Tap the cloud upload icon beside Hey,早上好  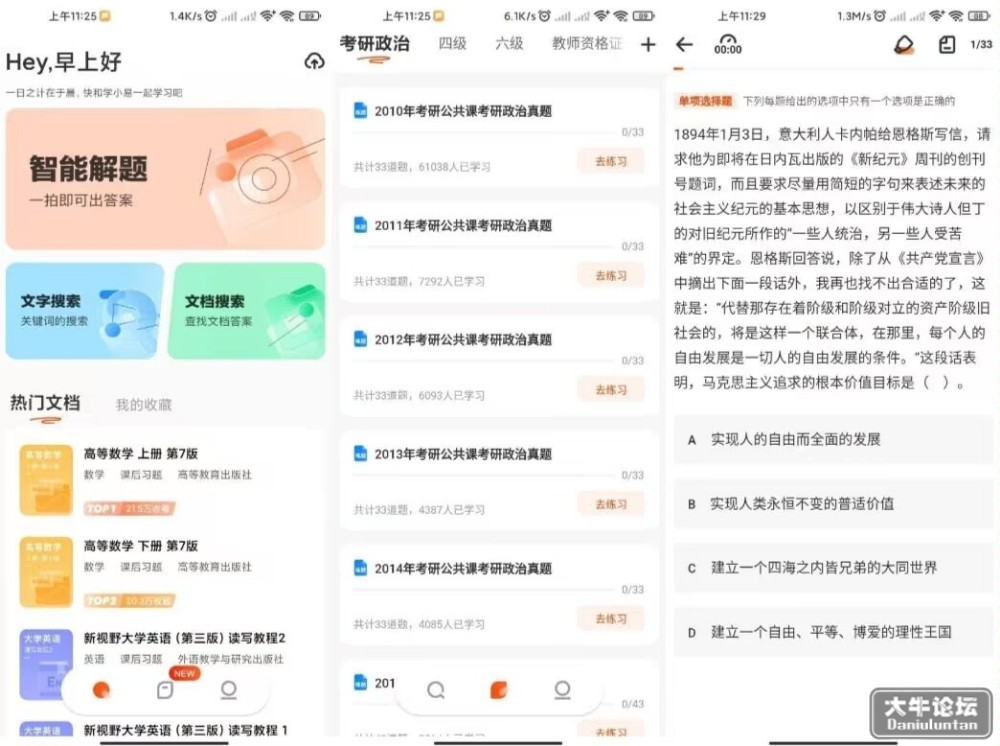[x=314, y=61]
